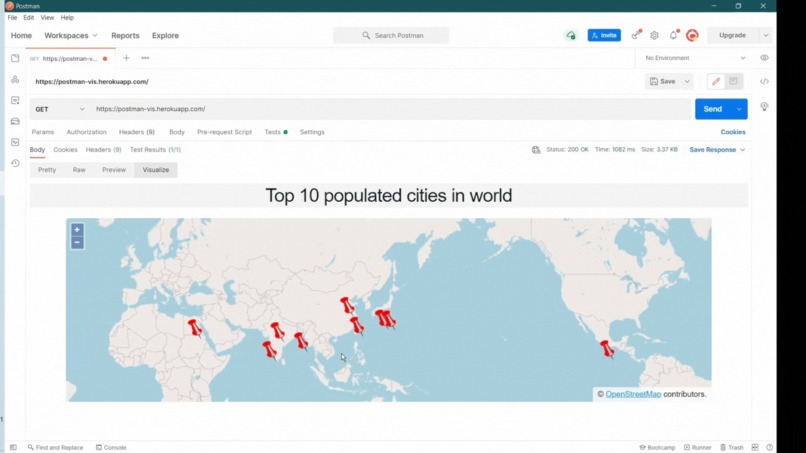Viewport: 806px width, 453px height.
Task: Click the map pin over Egypt
Action: [x=194, y=328]
